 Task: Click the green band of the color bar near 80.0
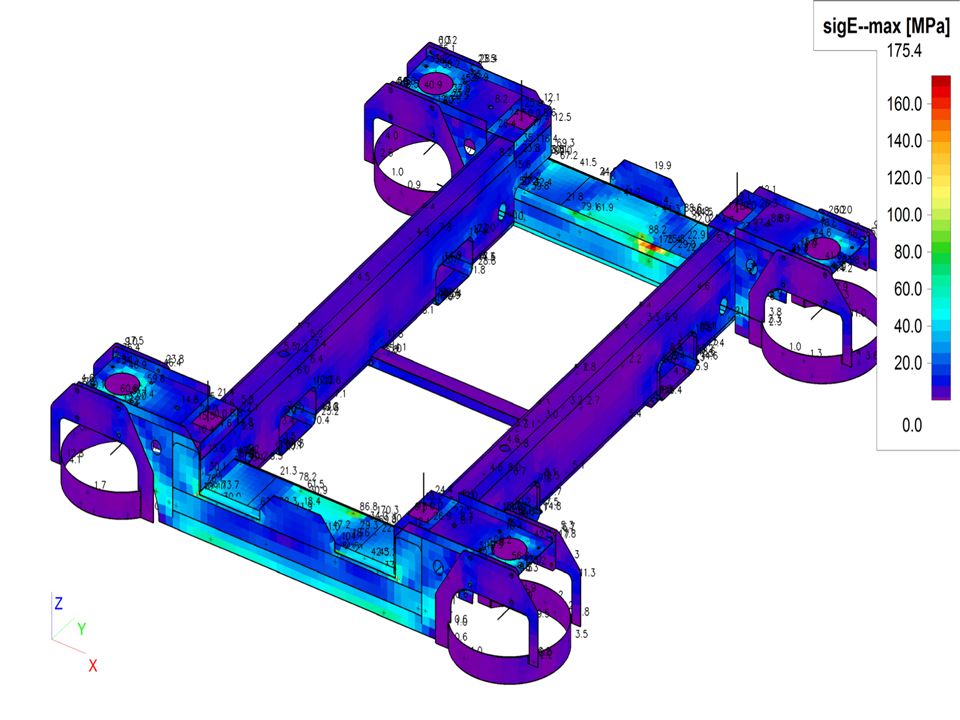click(x=940, y=251)
